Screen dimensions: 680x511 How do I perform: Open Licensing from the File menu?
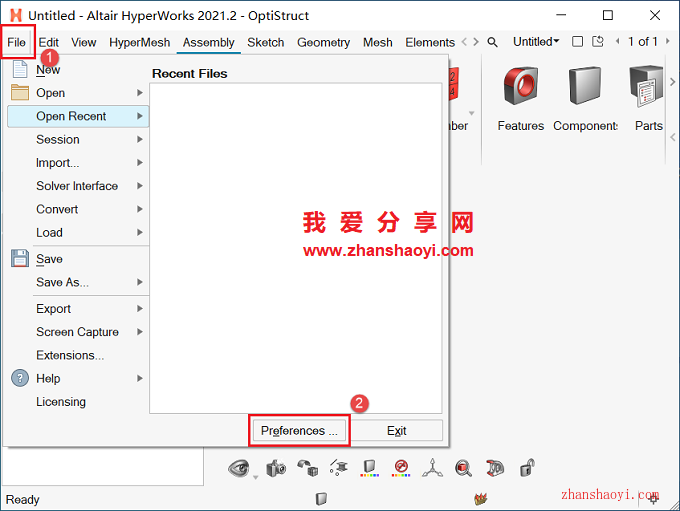(61, 402)
